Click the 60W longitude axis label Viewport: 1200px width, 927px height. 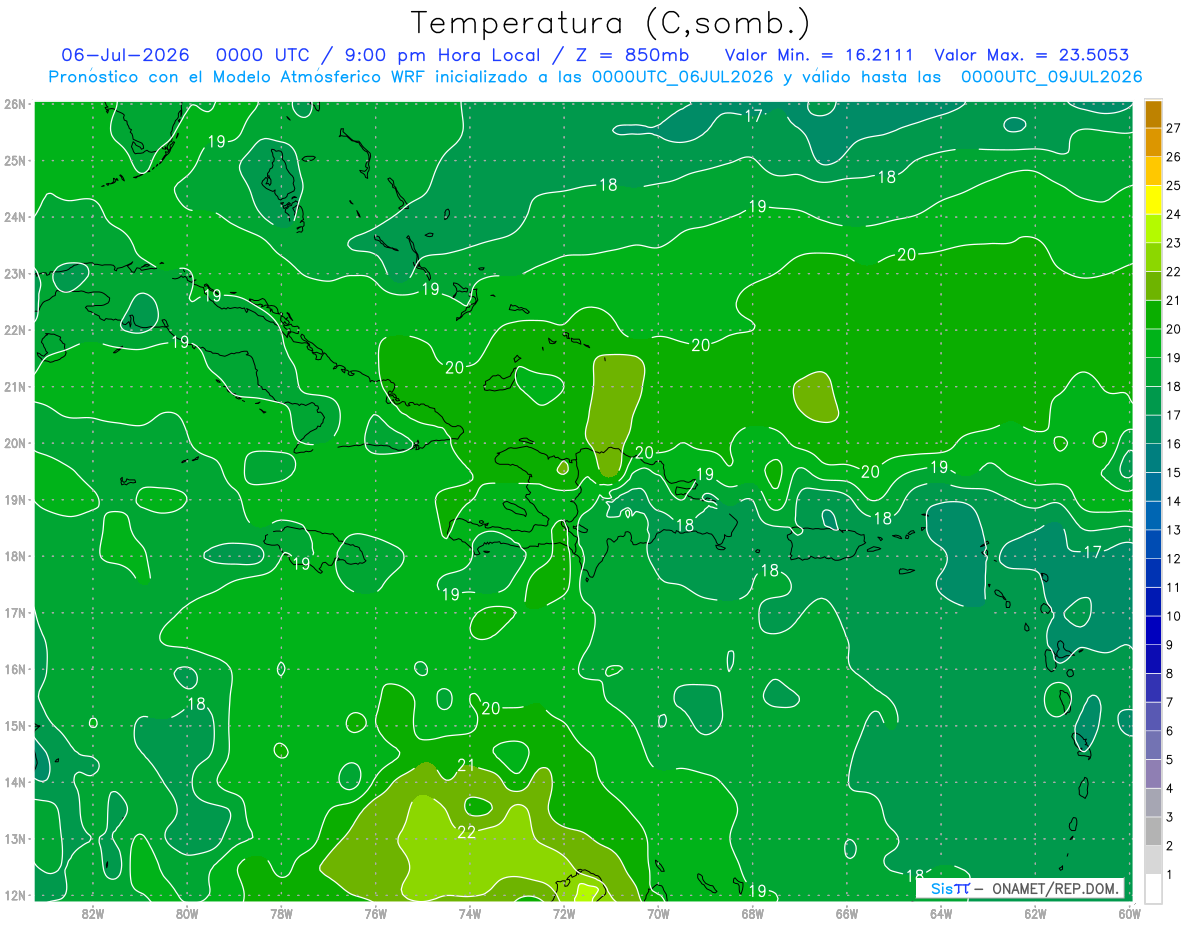pos(1128,913)
